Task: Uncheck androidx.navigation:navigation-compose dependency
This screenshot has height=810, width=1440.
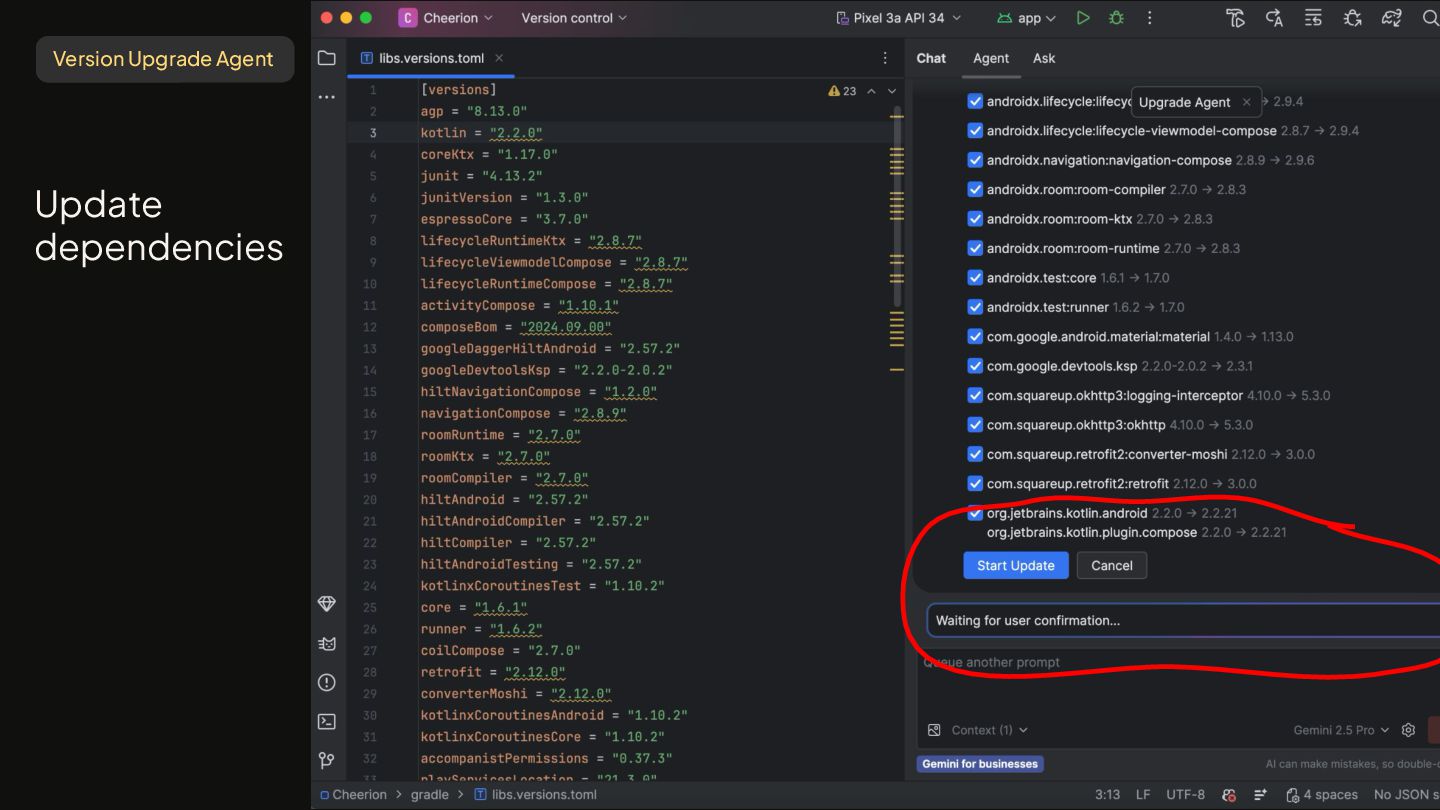Action: click(x=975, y=160)
